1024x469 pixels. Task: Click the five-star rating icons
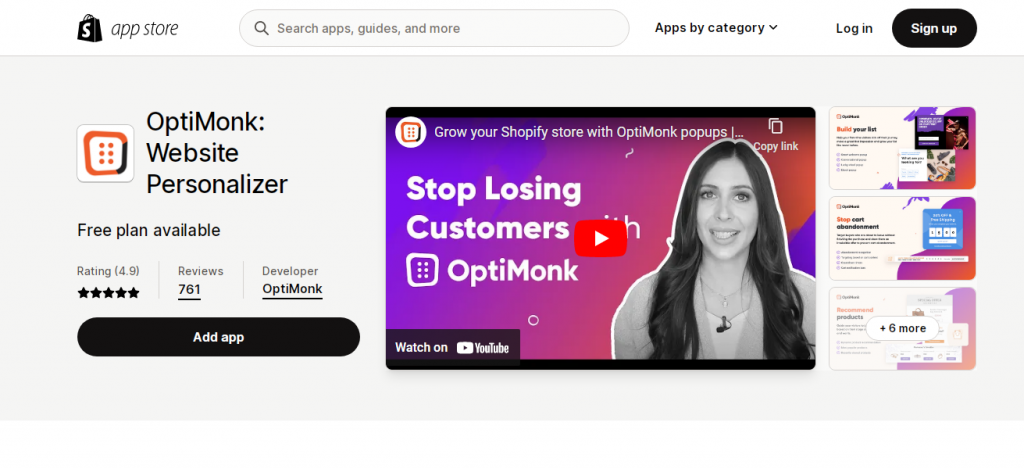[108, 293]
